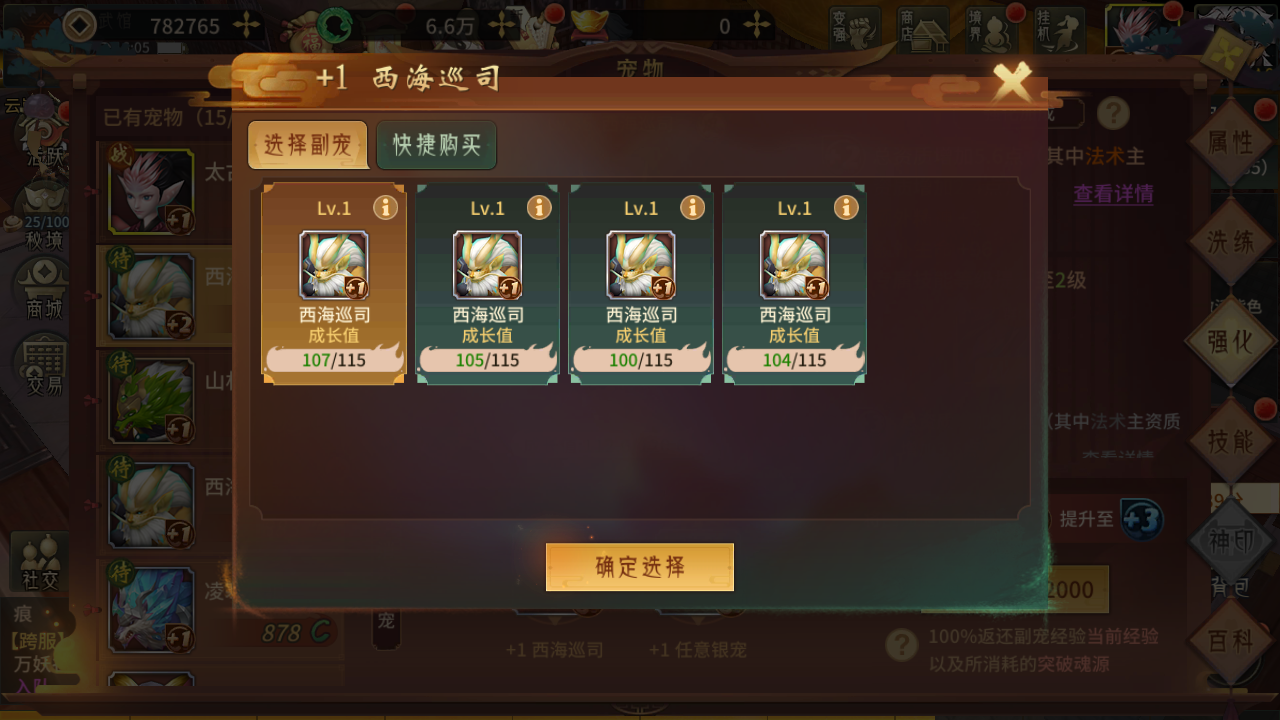Image resolution: width=1280 pixels, height=720 pixels.
Task: Open info icon on pet card 107/115
Action: [386, 207]
